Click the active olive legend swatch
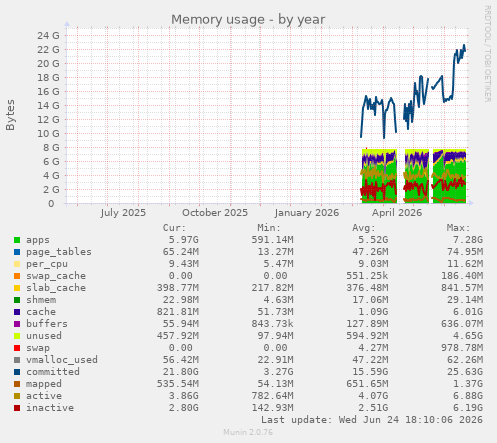Viewport: 497px width, 443px height. [x=17, y=396]
